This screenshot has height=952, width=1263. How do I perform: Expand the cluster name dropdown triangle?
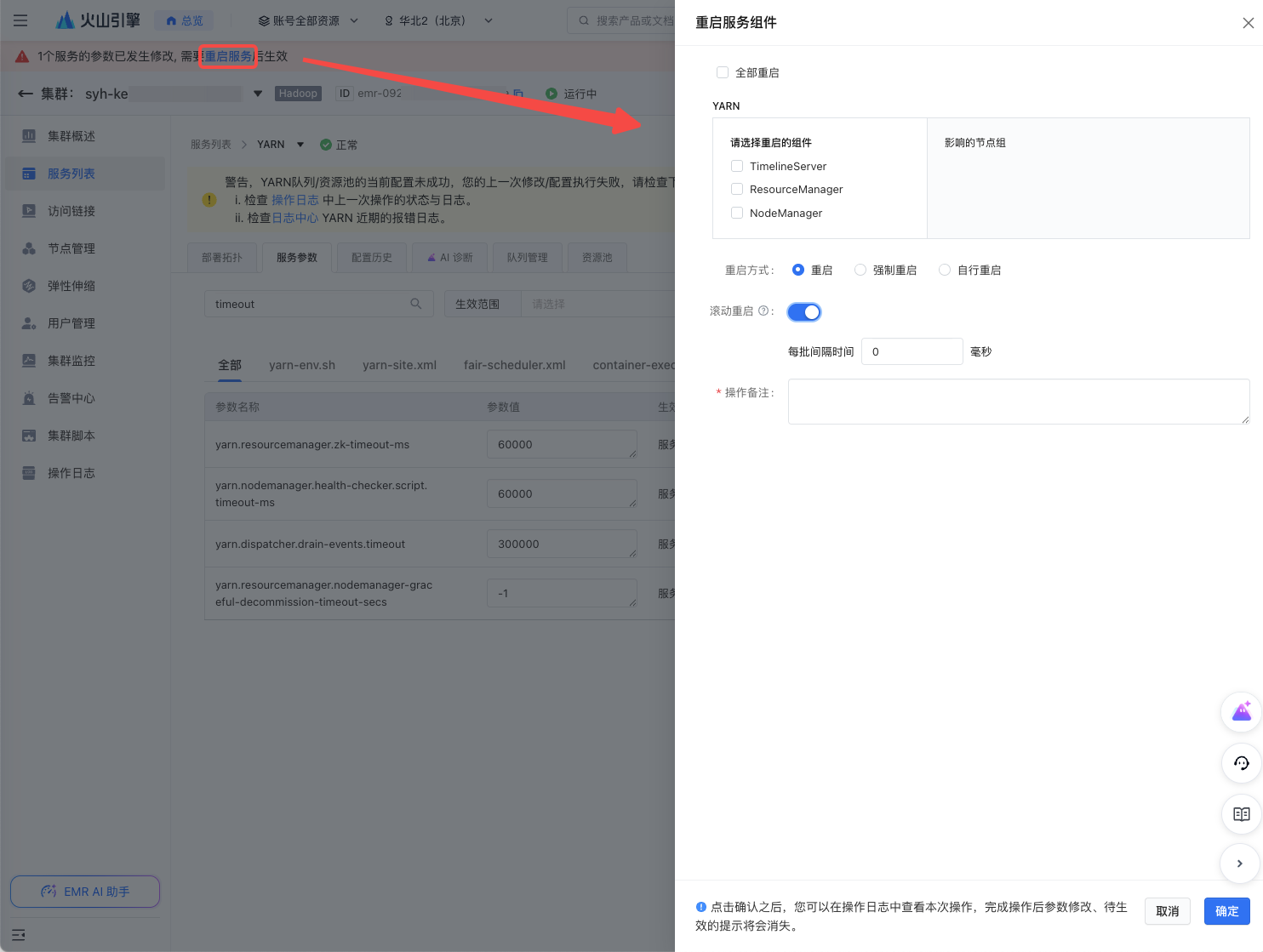(x=258, y=94)
